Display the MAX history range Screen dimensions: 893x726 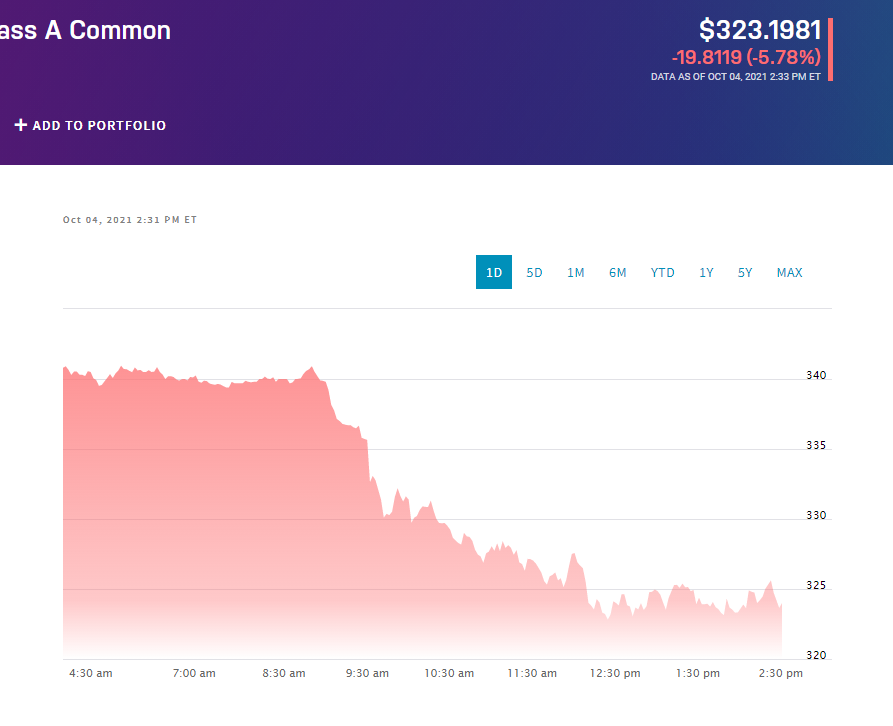tap(790, 273)
